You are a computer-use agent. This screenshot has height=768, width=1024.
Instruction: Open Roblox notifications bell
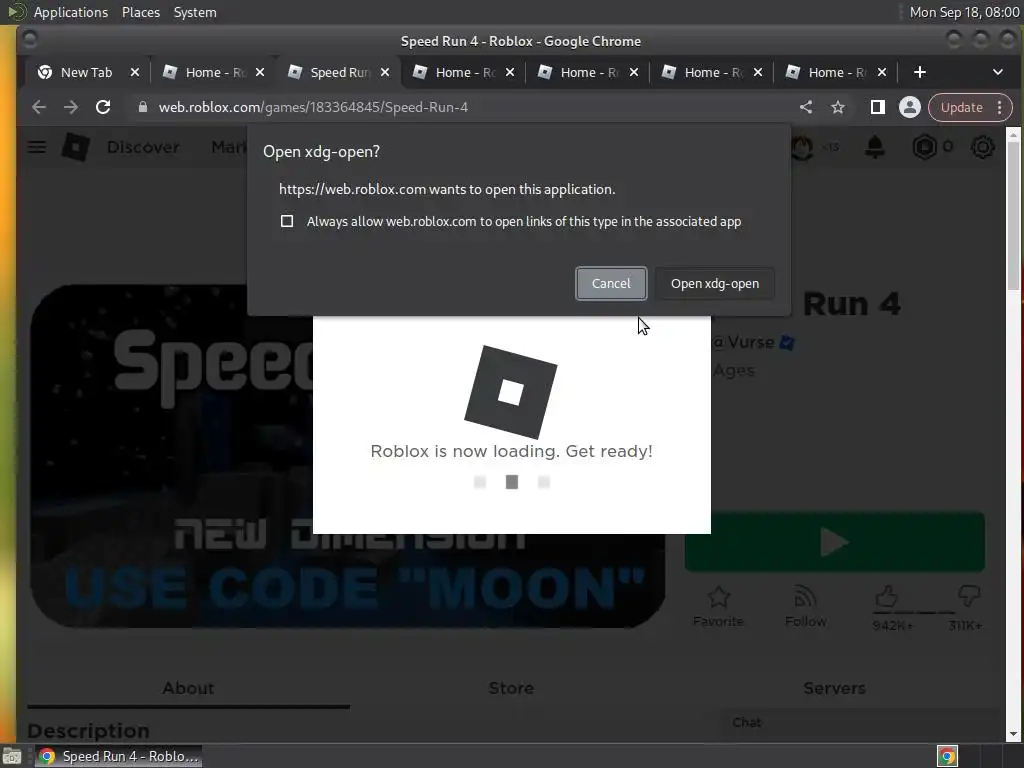(x=874, y=148)
